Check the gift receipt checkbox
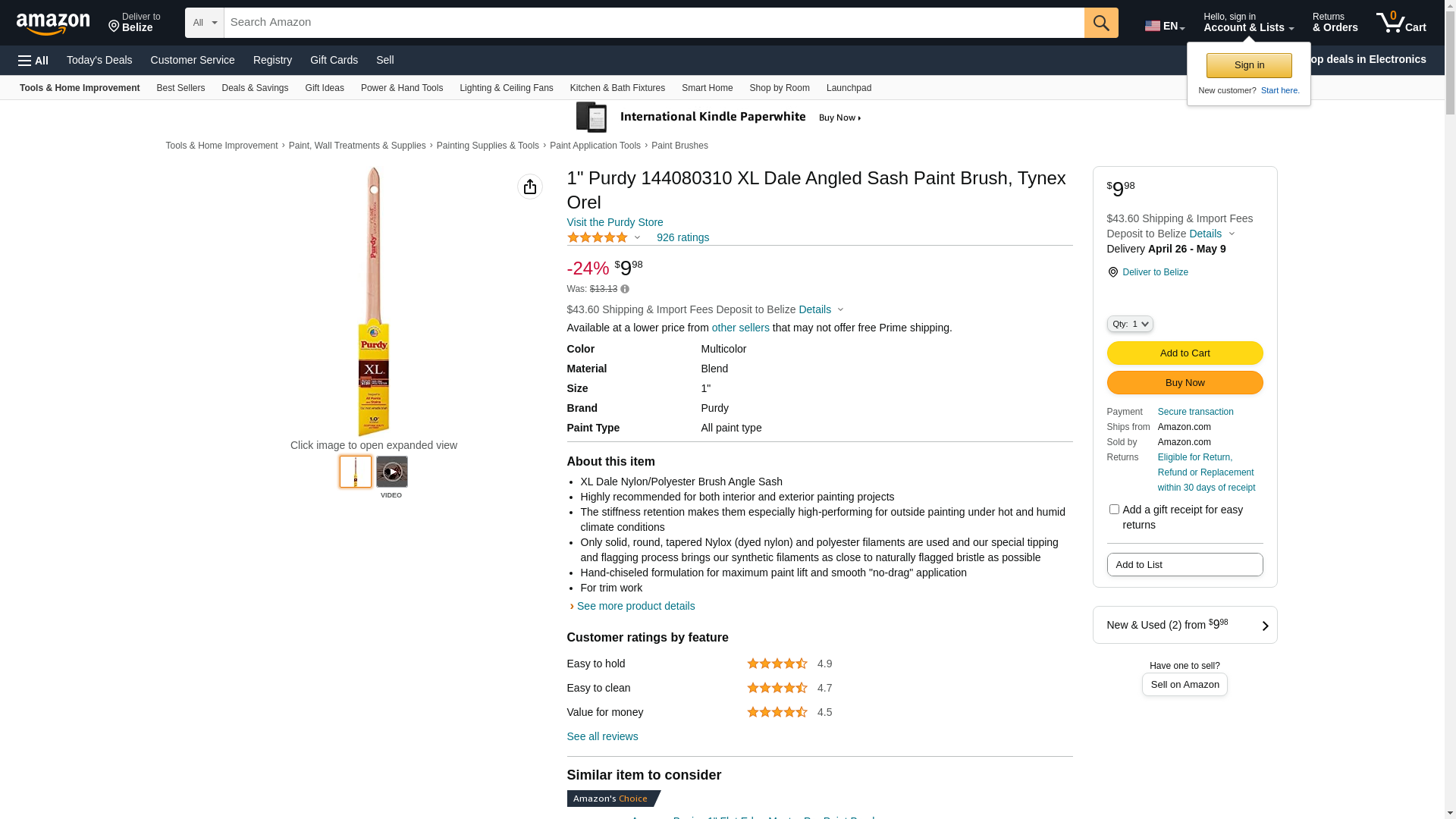This screenshot has width=1456, height=819. pos(1114,510)
